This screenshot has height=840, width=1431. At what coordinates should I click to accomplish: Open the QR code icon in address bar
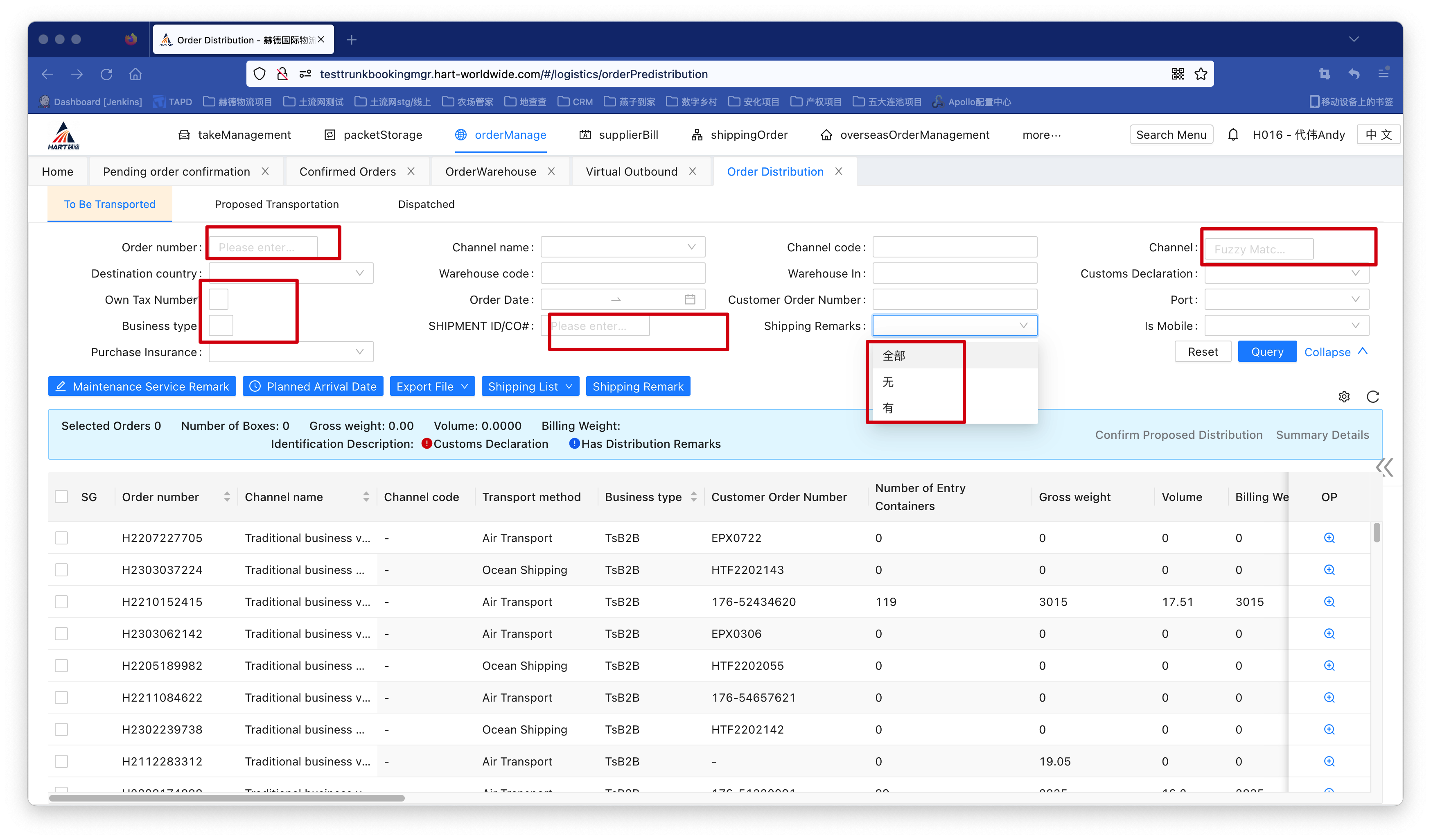[x=1178, y=74]
